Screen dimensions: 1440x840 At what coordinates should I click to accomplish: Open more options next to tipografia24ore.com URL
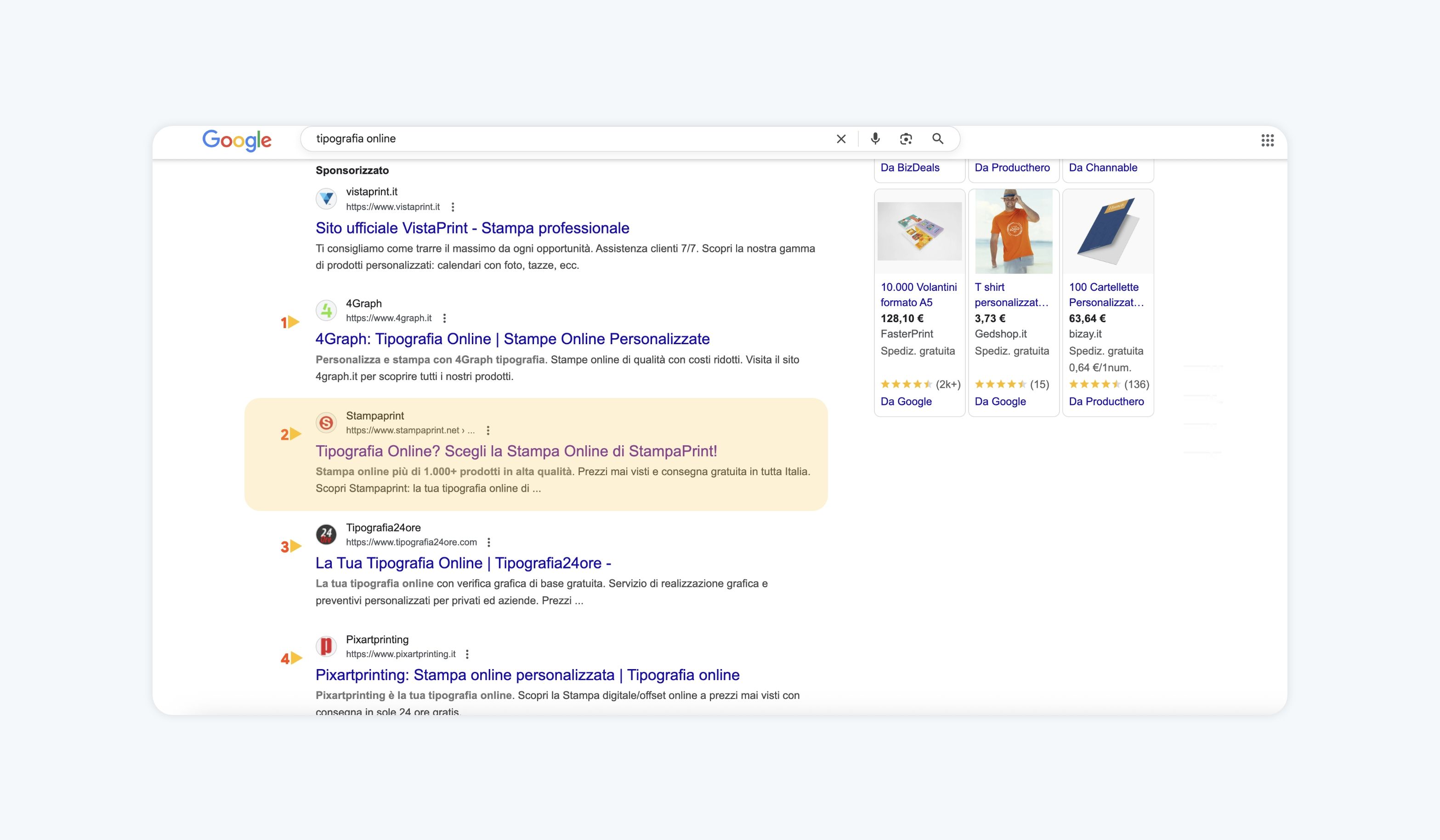(488, 542)
